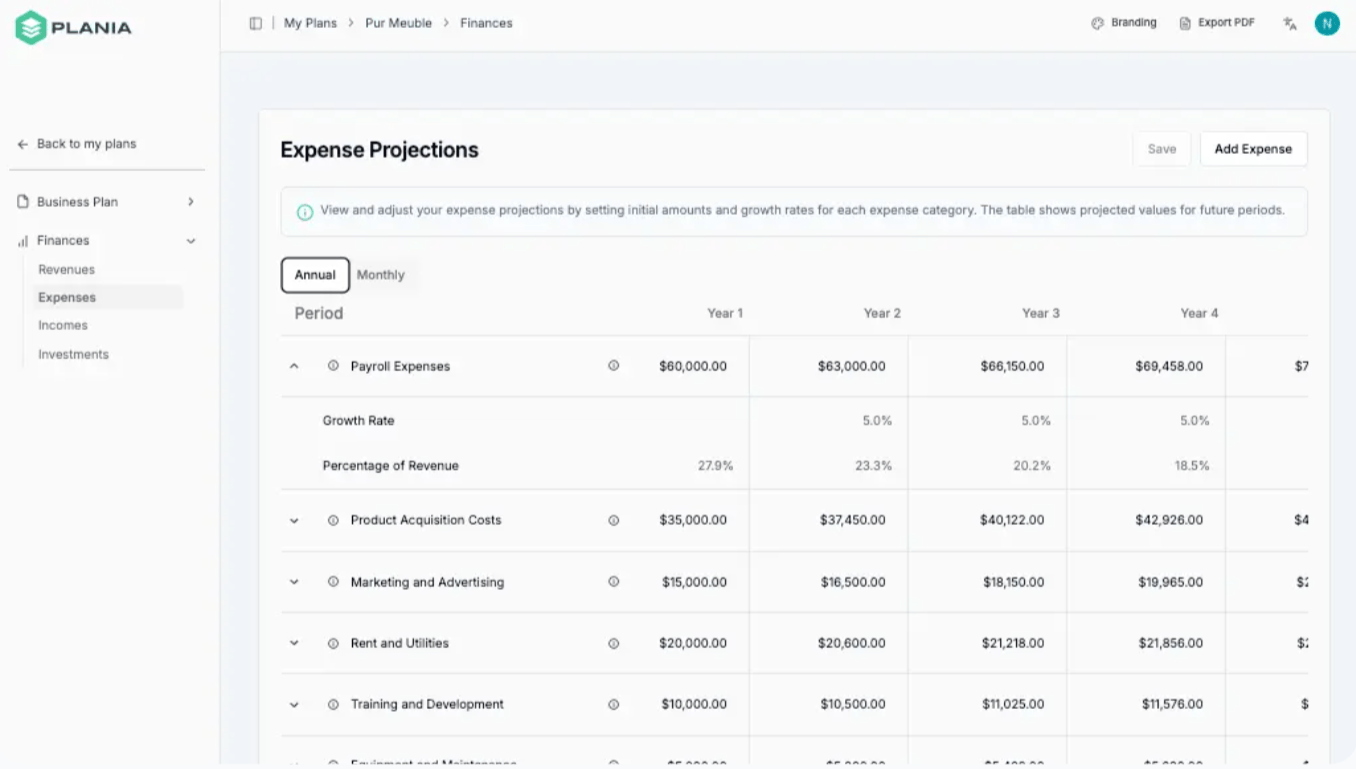Open the Branding settings

1124,23
